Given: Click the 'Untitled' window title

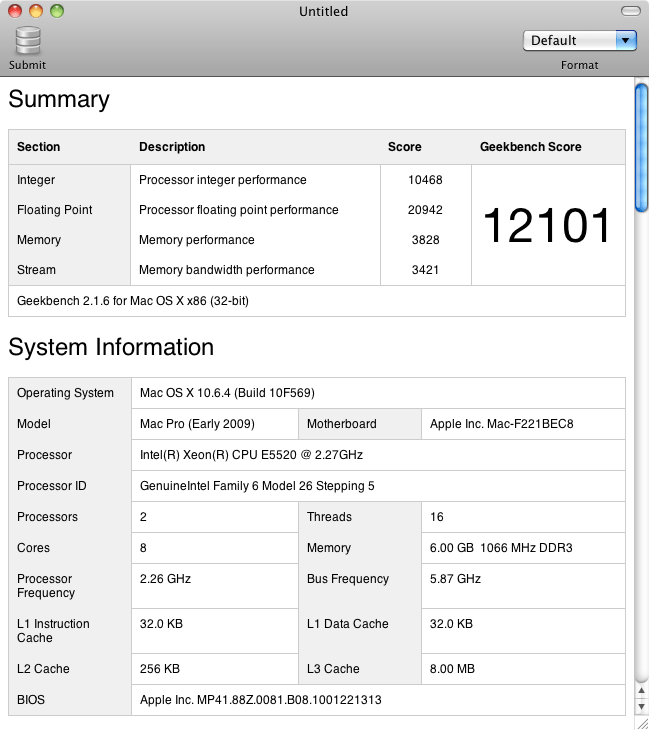Looking at the screenshot, I should point(324,11).
